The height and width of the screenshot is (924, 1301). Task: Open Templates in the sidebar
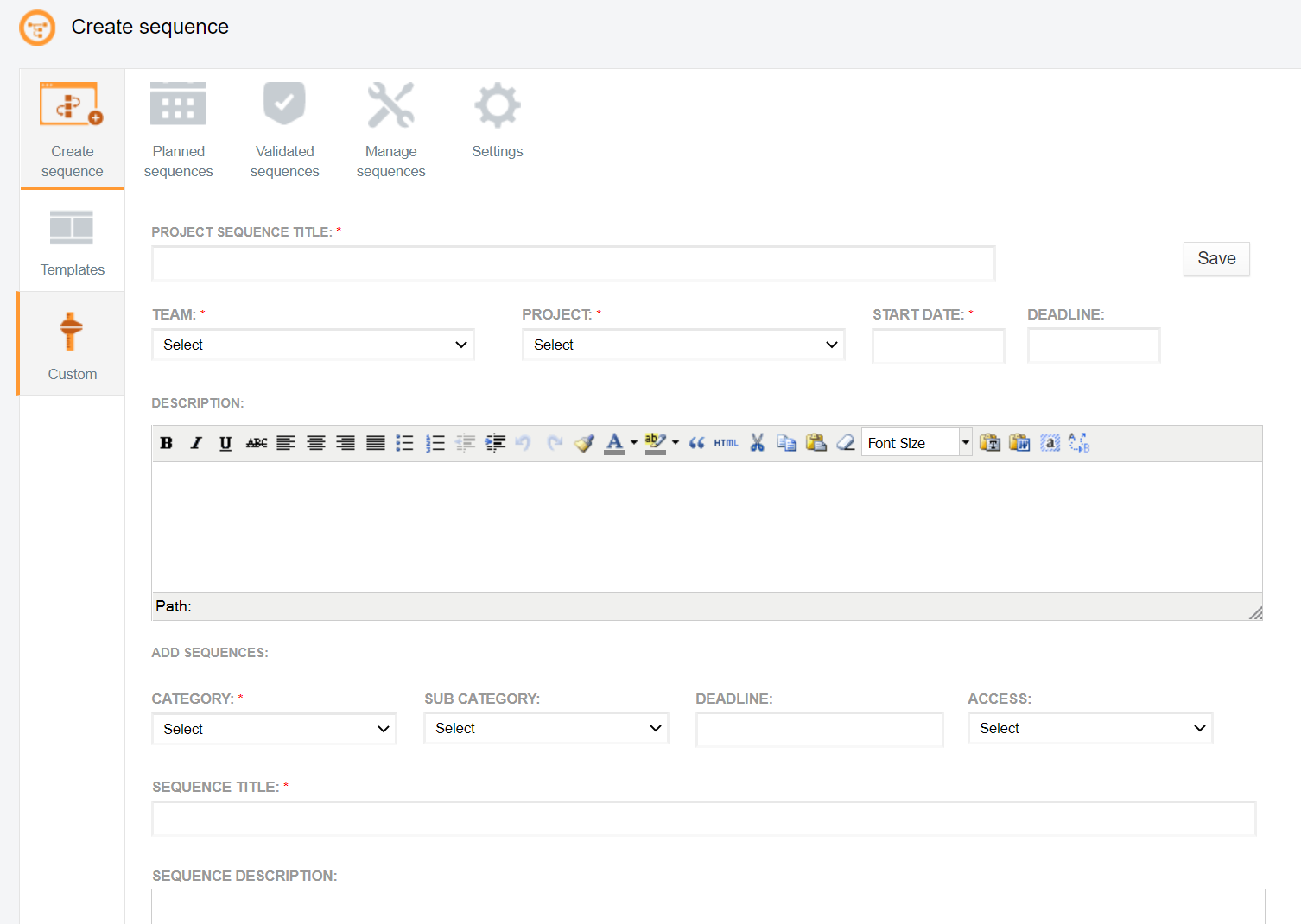pos(73,242)
